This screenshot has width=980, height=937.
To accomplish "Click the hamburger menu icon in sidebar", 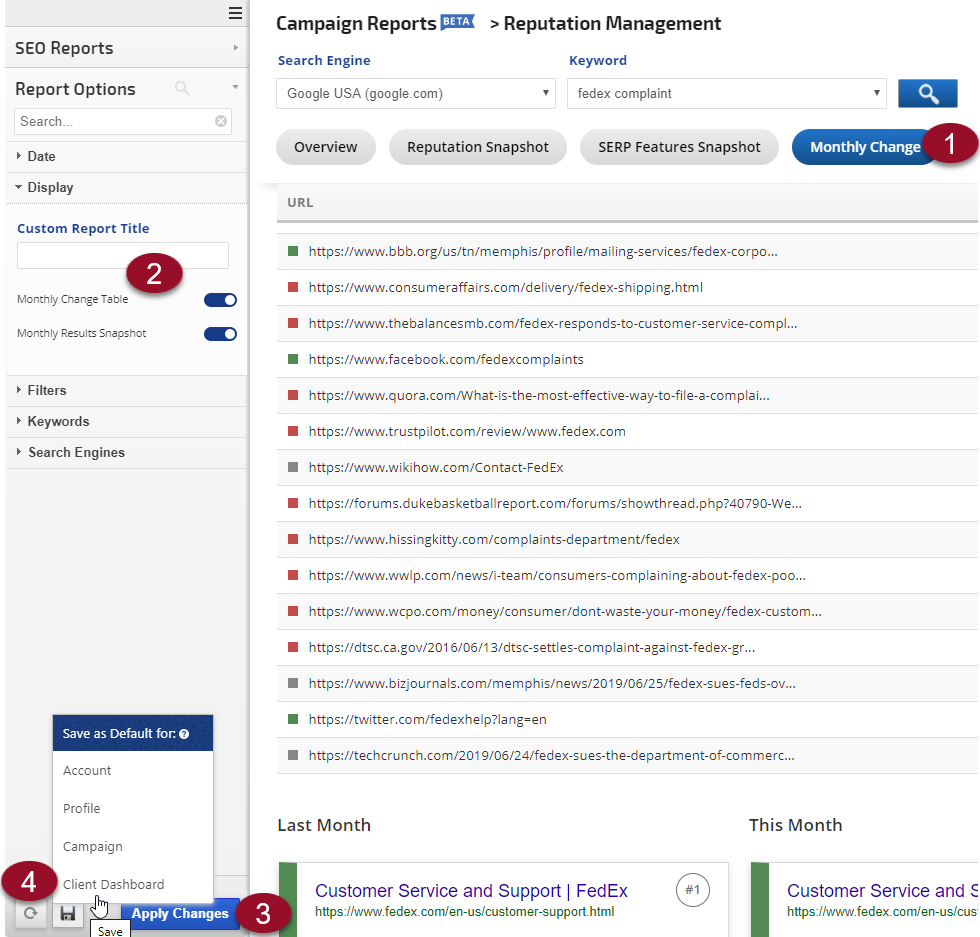I will 235,13.
